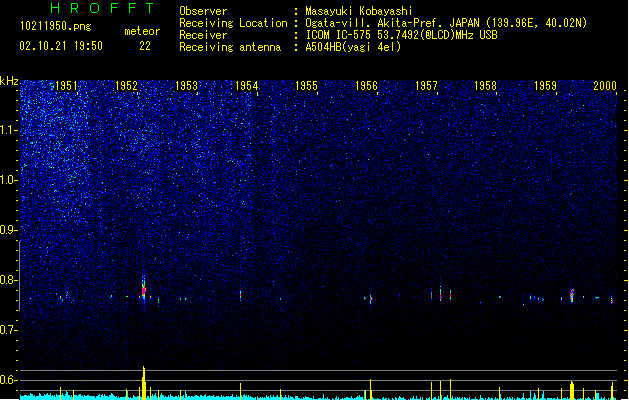The width and height of the screenshot is (629, 400).
Task: Click the 1955 time marker
Action: click(306, 85)
